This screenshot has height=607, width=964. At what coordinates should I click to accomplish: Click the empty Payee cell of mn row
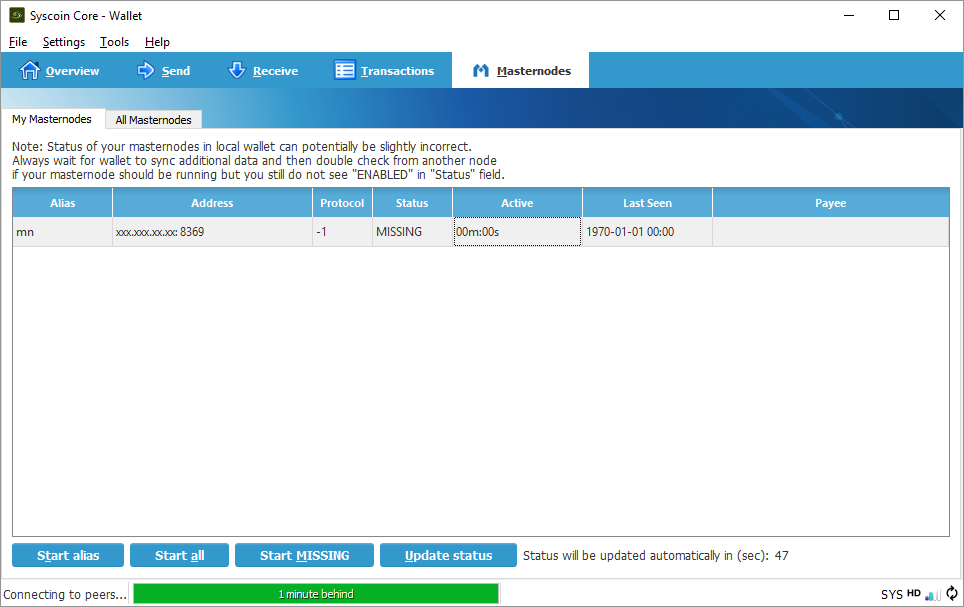(831, 232)
